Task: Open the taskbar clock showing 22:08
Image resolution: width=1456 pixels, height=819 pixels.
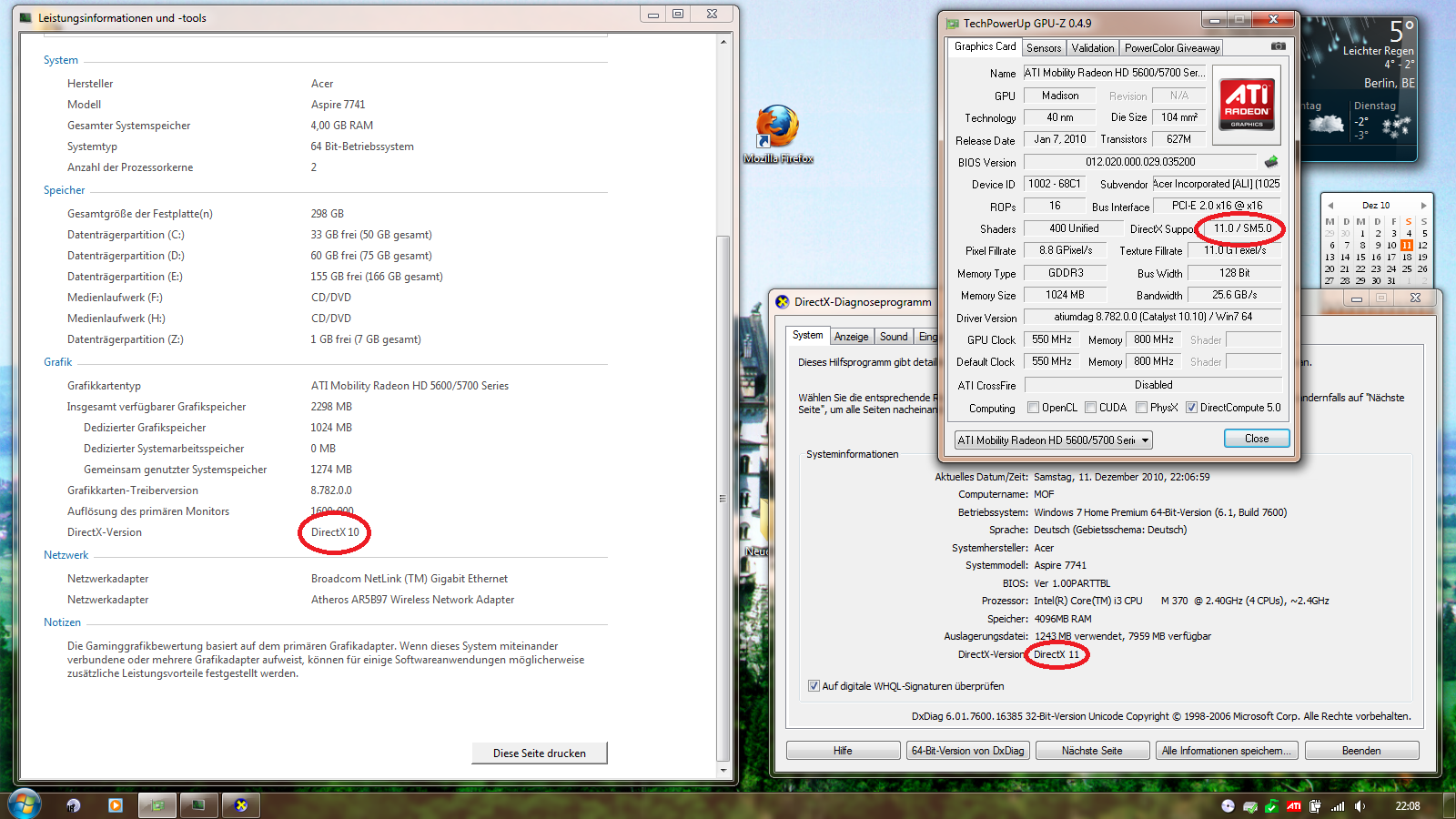Action: 1408,806
